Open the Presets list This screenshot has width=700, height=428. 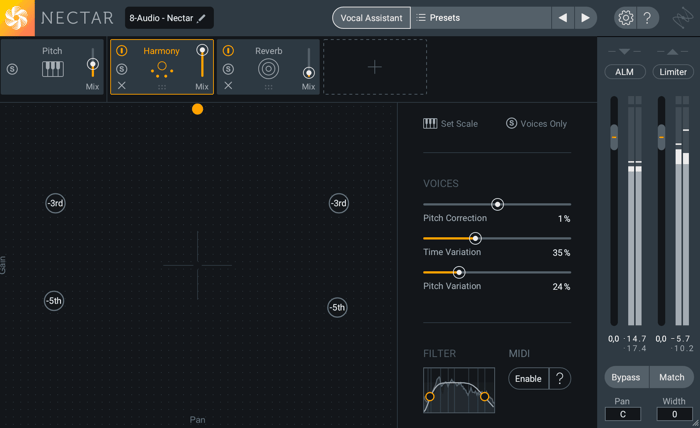click(481, 18)
